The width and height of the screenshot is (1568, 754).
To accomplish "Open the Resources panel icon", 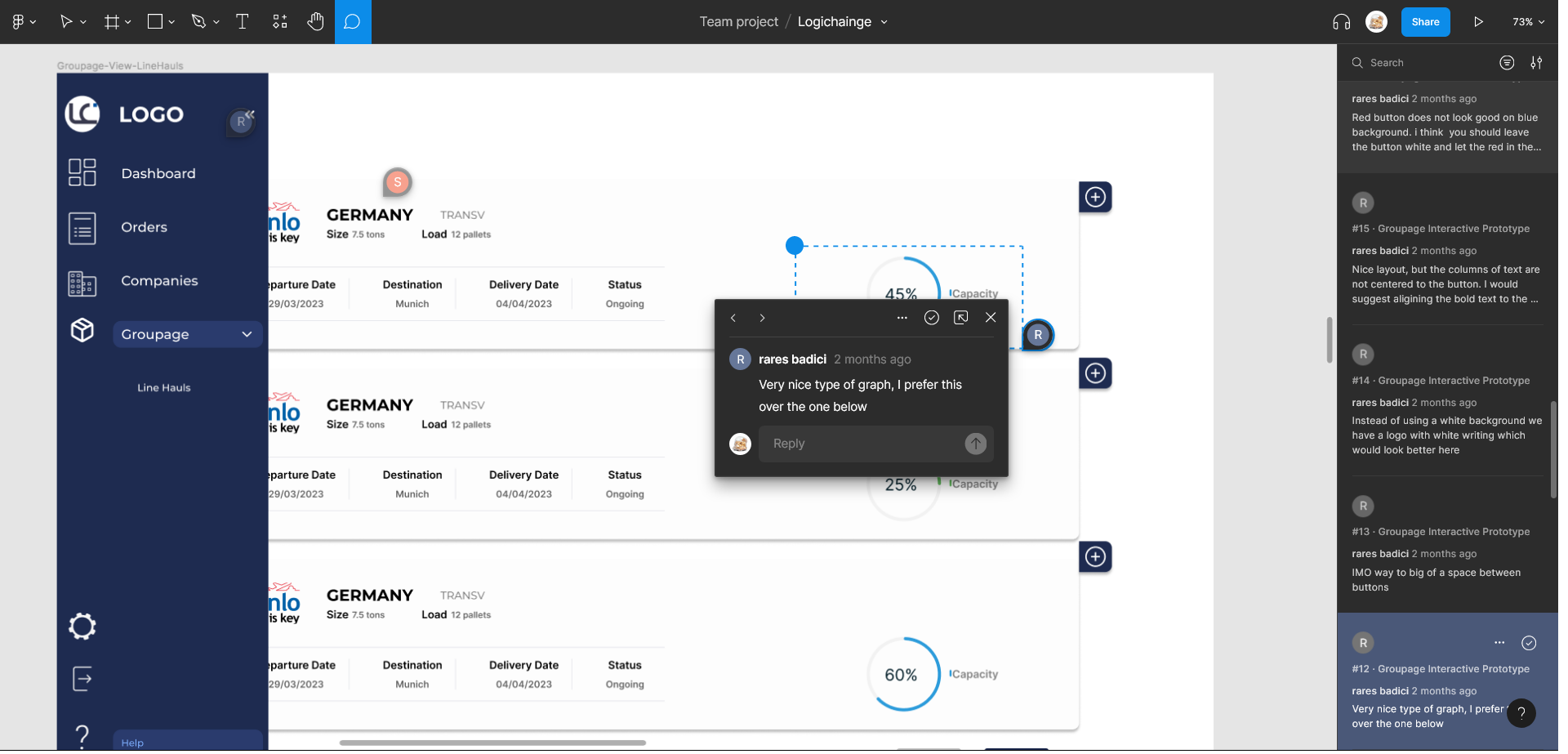I will click(x=279, y=21).
